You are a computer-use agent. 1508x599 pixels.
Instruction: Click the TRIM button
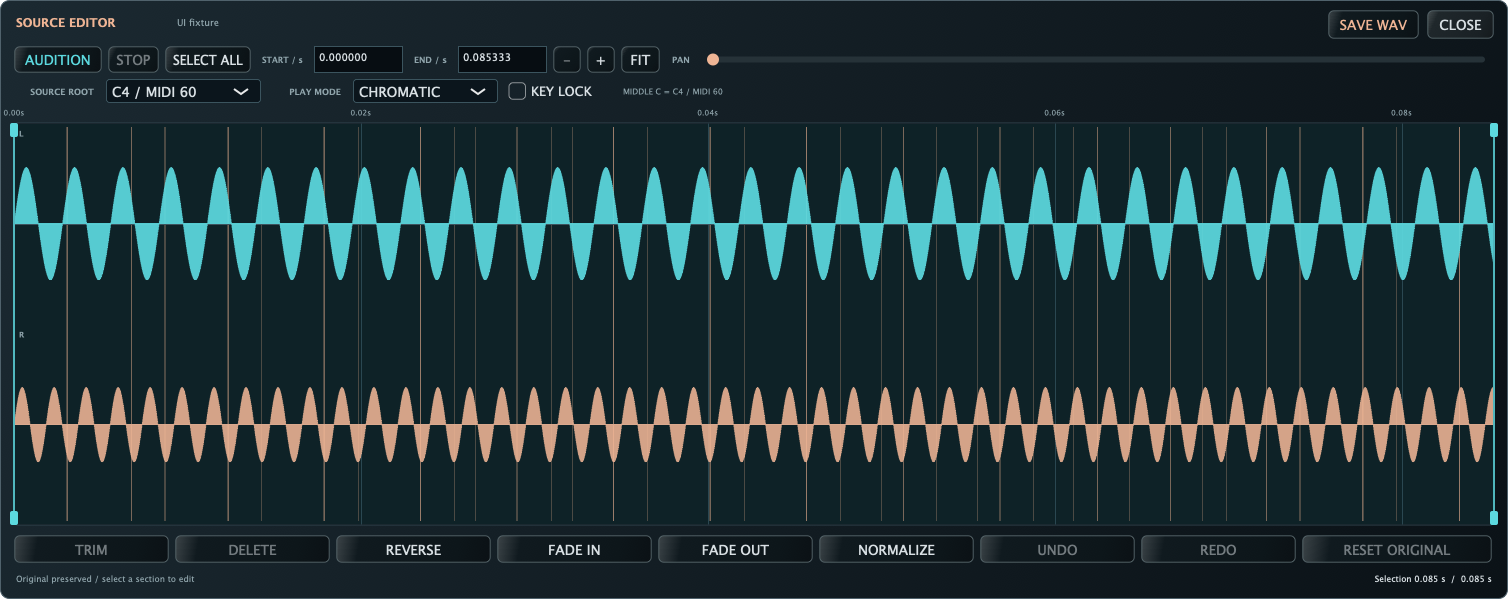tap(91, 549)
